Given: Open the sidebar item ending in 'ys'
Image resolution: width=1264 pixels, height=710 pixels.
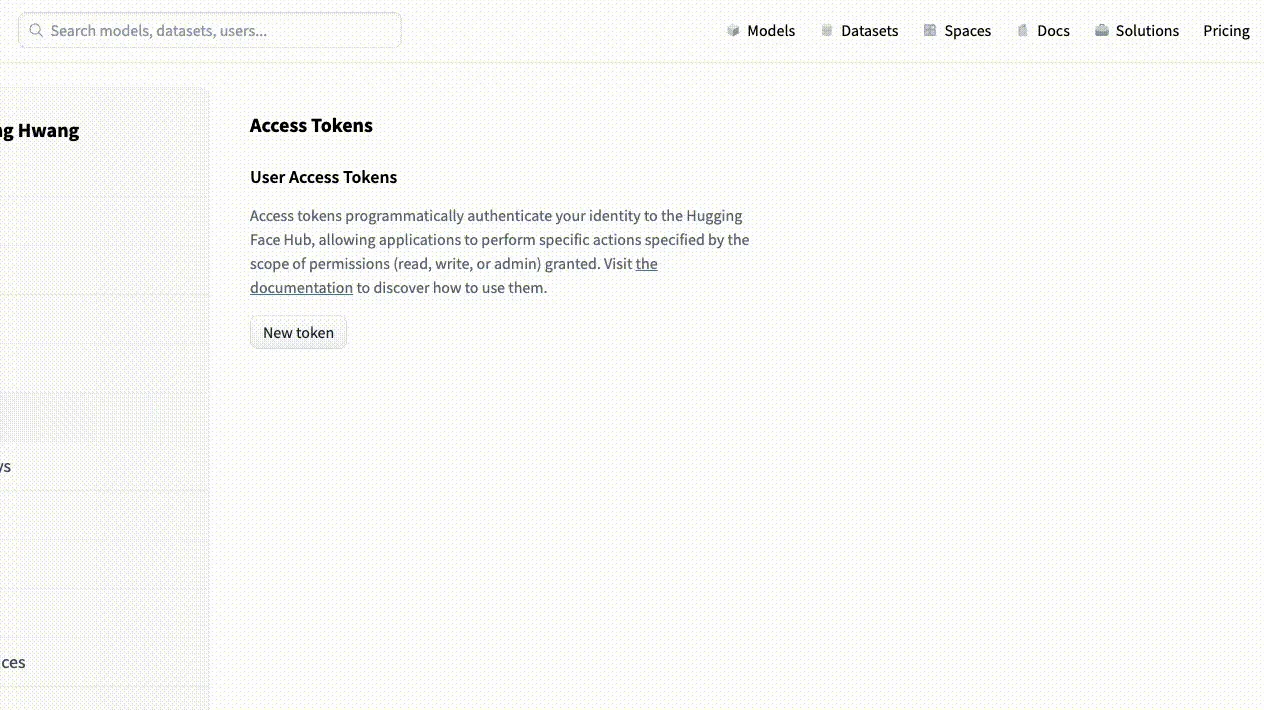Looking at the screenshot, I should (6, 466).
